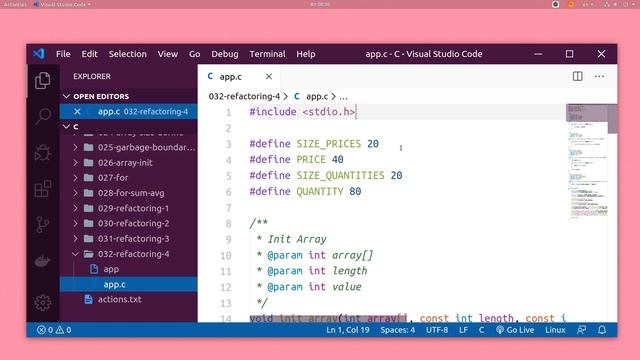Click the Linux status bar item
The image size is (640, 360).
[x=555, y=330]
